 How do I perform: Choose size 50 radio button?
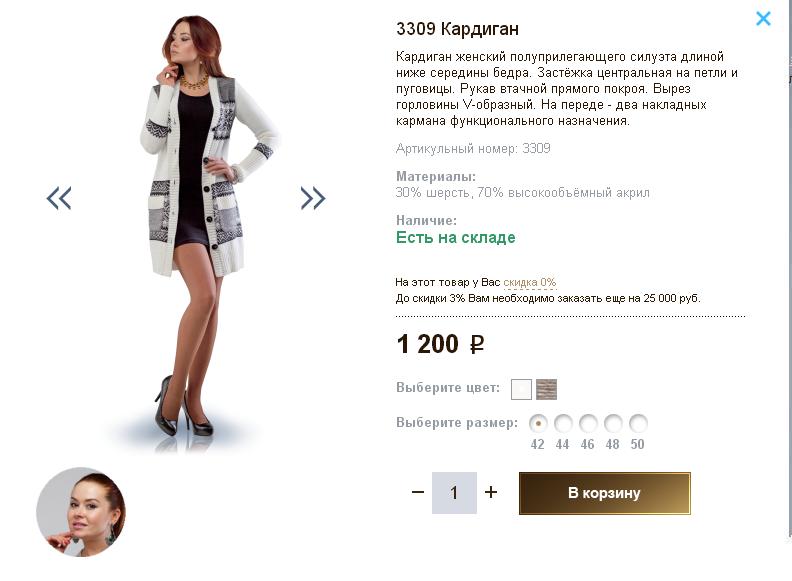click(638, 423)
